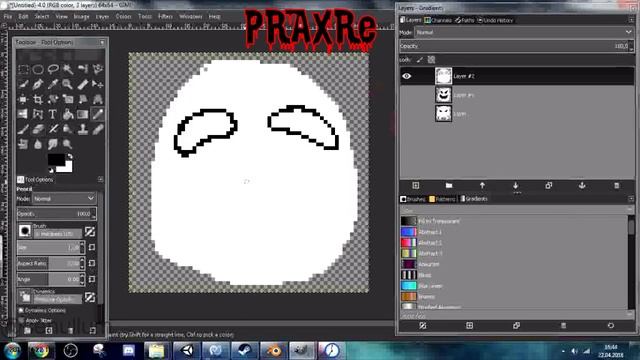
Task: Select the Measure ruler tool
Action: (x=83, y=84)
